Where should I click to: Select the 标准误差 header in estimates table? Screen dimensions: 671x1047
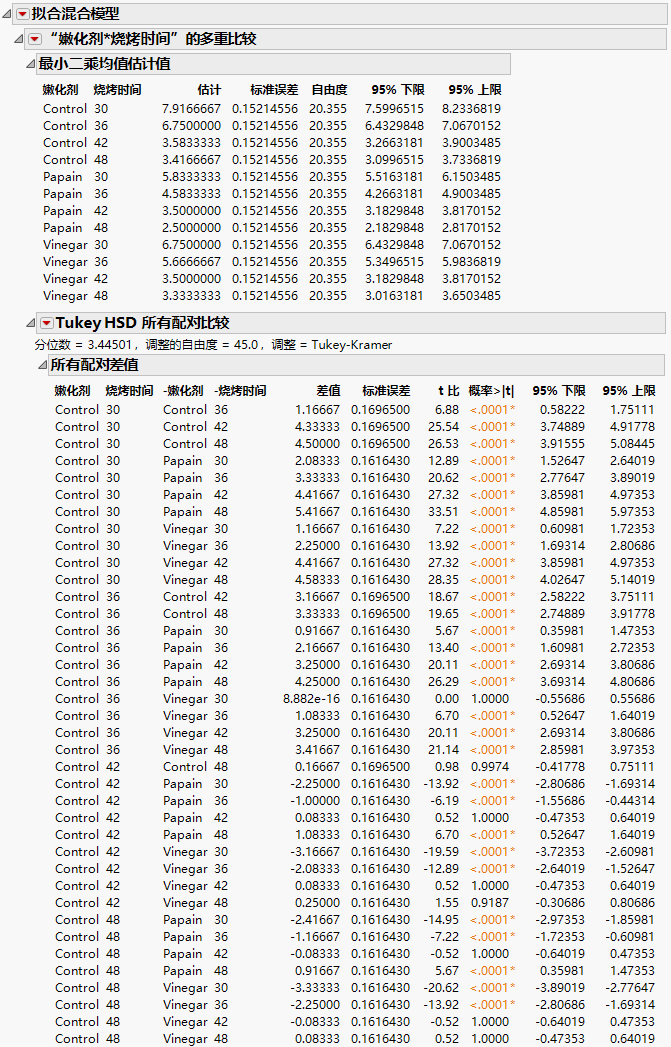coord(274,89)
